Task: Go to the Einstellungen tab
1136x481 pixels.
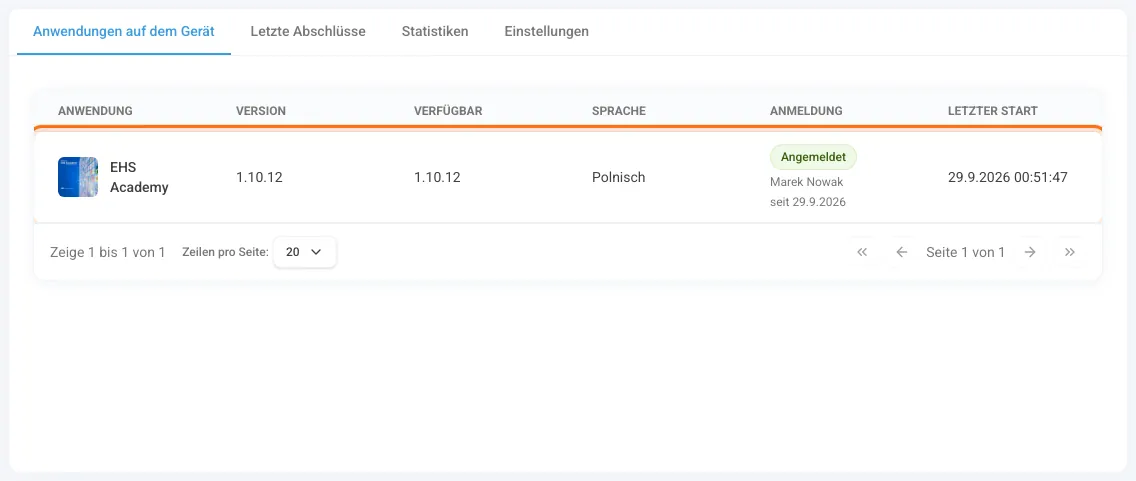Action: click(546, 32)
